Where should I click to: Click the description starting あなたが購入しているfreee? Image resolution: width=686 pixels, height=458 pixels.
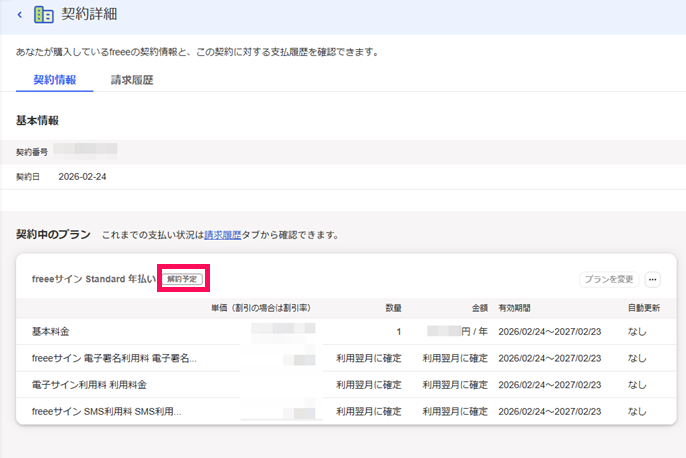coord(197,52)
